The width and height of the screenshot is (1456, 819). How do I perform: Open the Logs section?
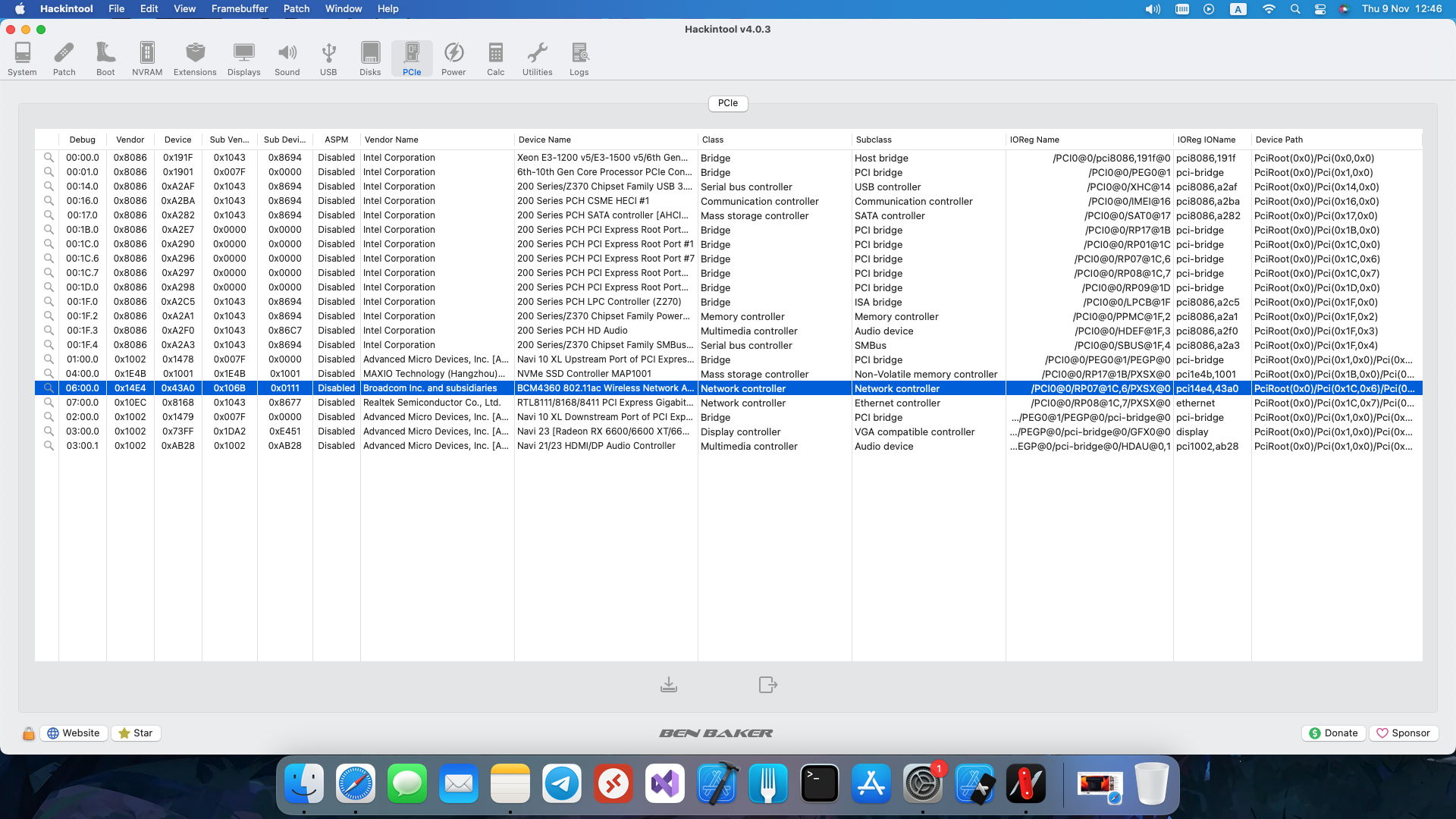tap(579, 58)
